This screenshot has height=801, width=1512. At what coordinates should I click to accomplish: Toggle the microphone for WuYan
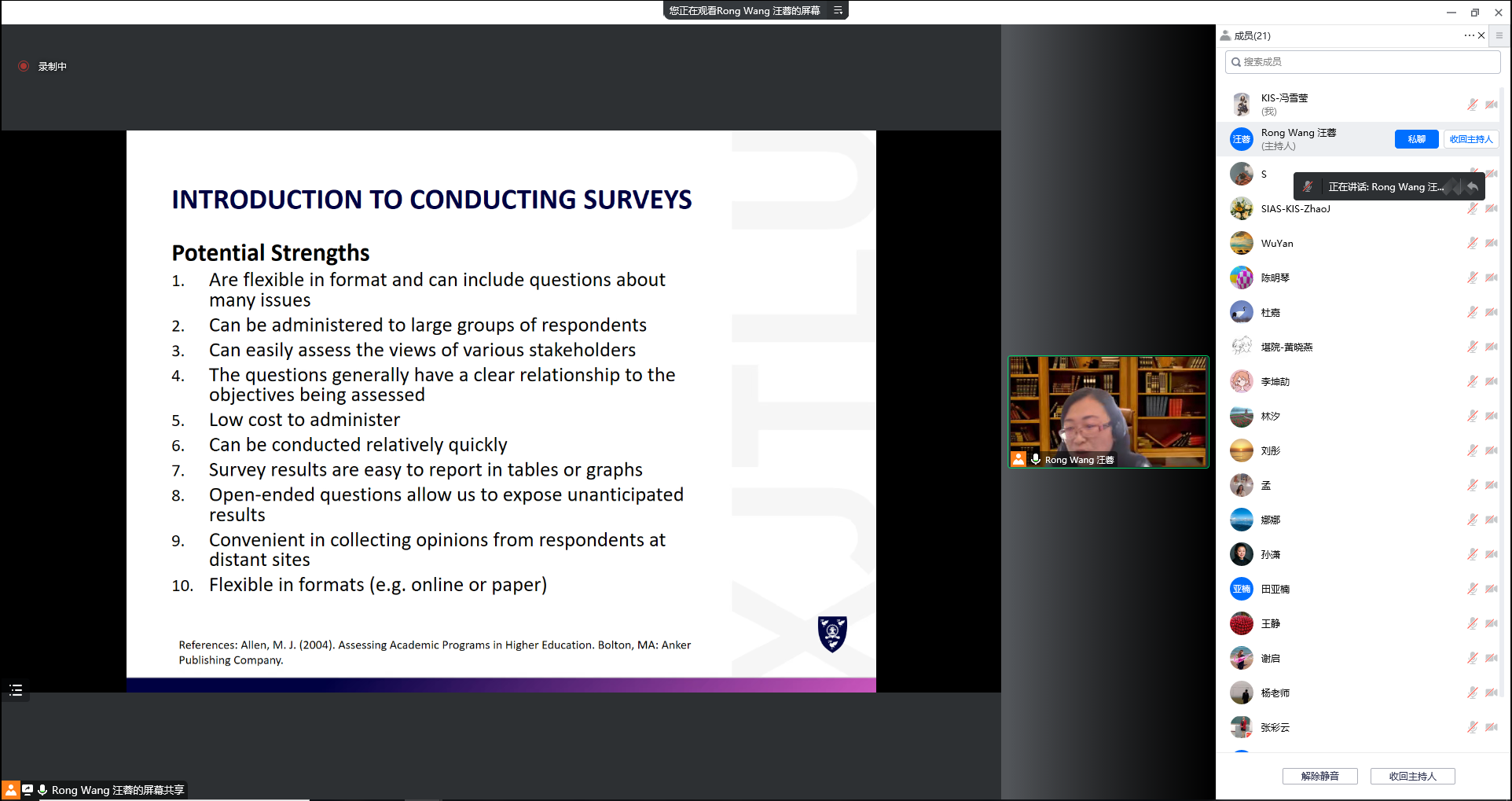pos(1472,243)
